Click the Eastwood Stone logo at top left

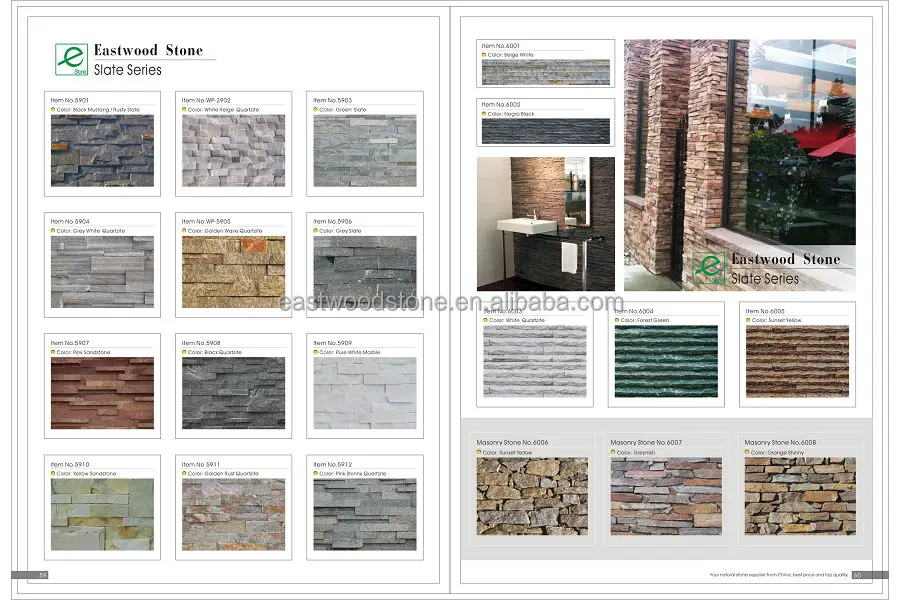click(x=72, y=59)
